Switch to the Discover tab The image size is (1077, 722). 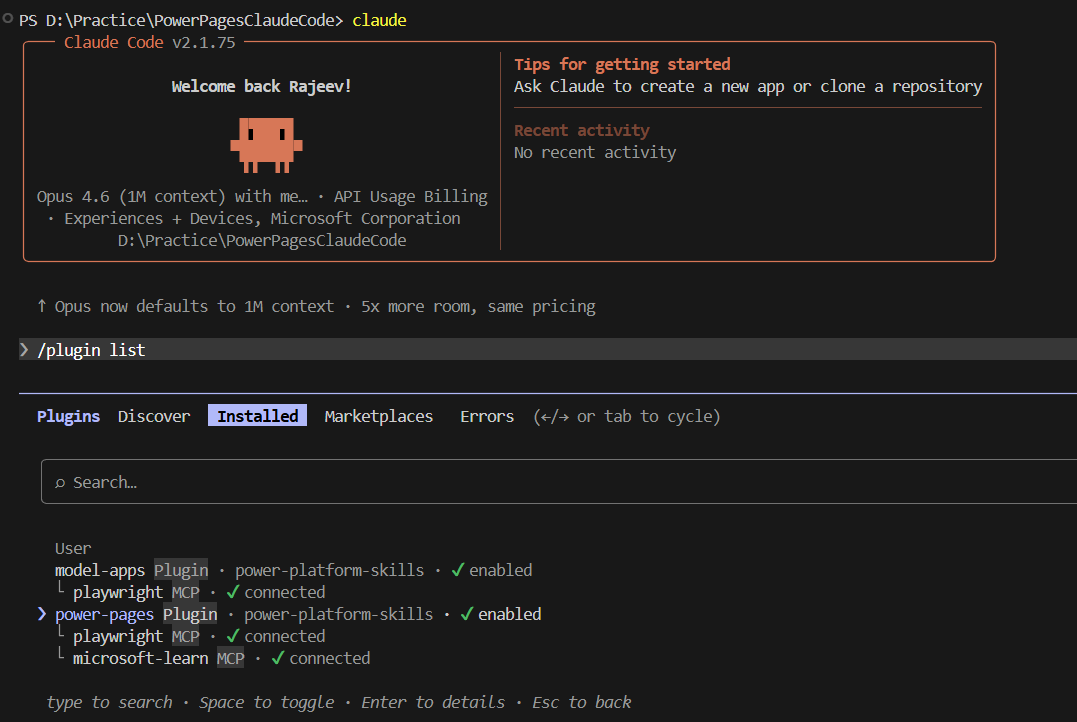(154, 416)
